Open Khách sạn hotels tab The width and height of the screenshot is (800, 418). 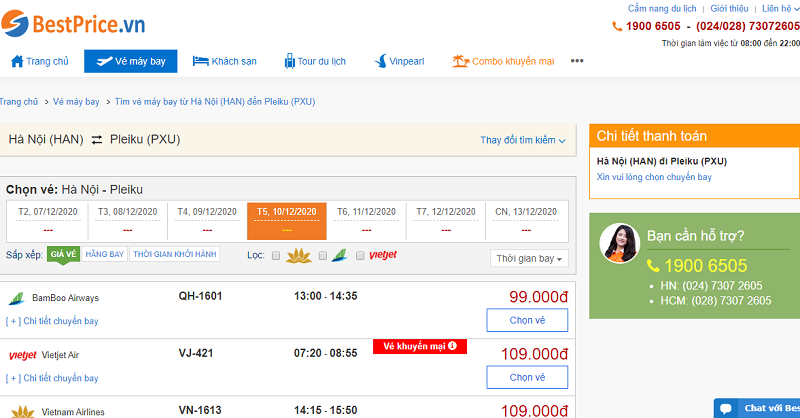(224, 61)
